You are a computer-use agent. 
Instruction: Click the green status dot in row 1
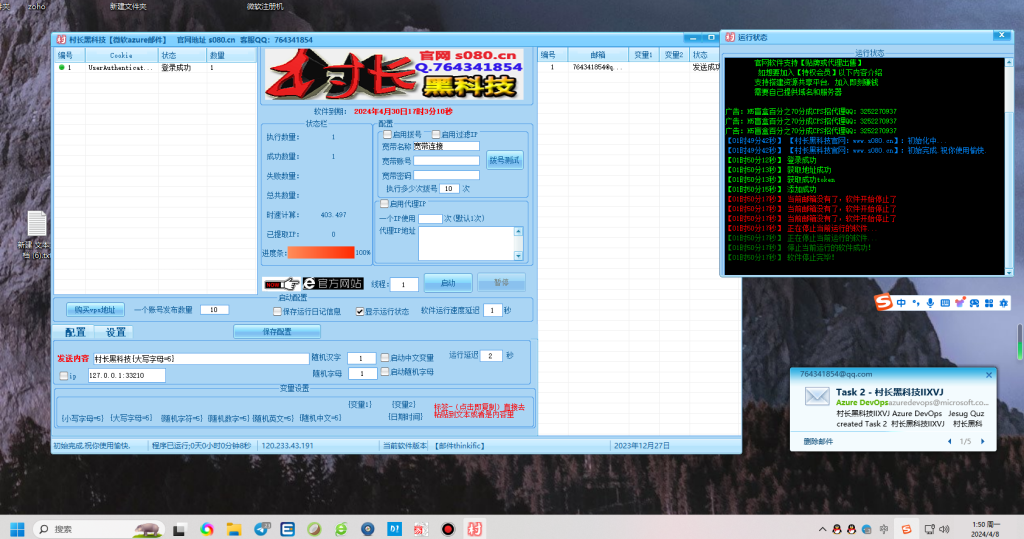[x=61, y=67]
